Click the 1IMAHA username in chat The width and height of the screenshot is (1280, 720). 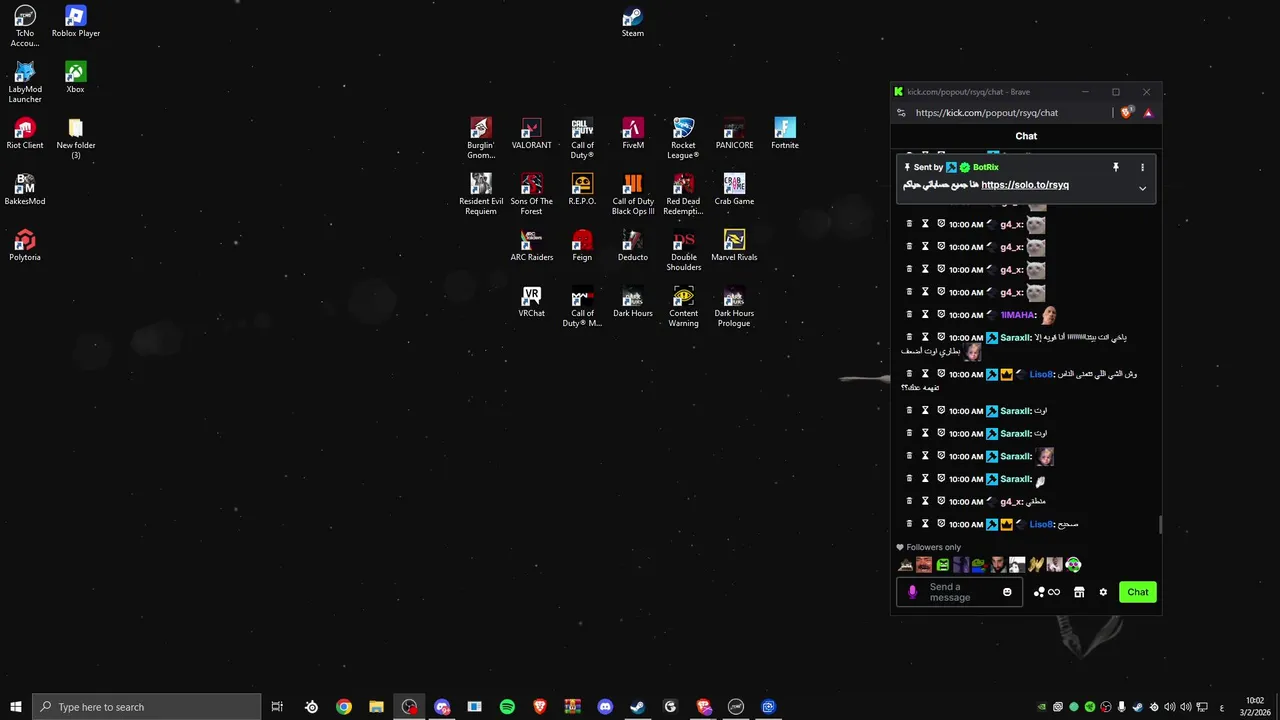click(1017, 315)
